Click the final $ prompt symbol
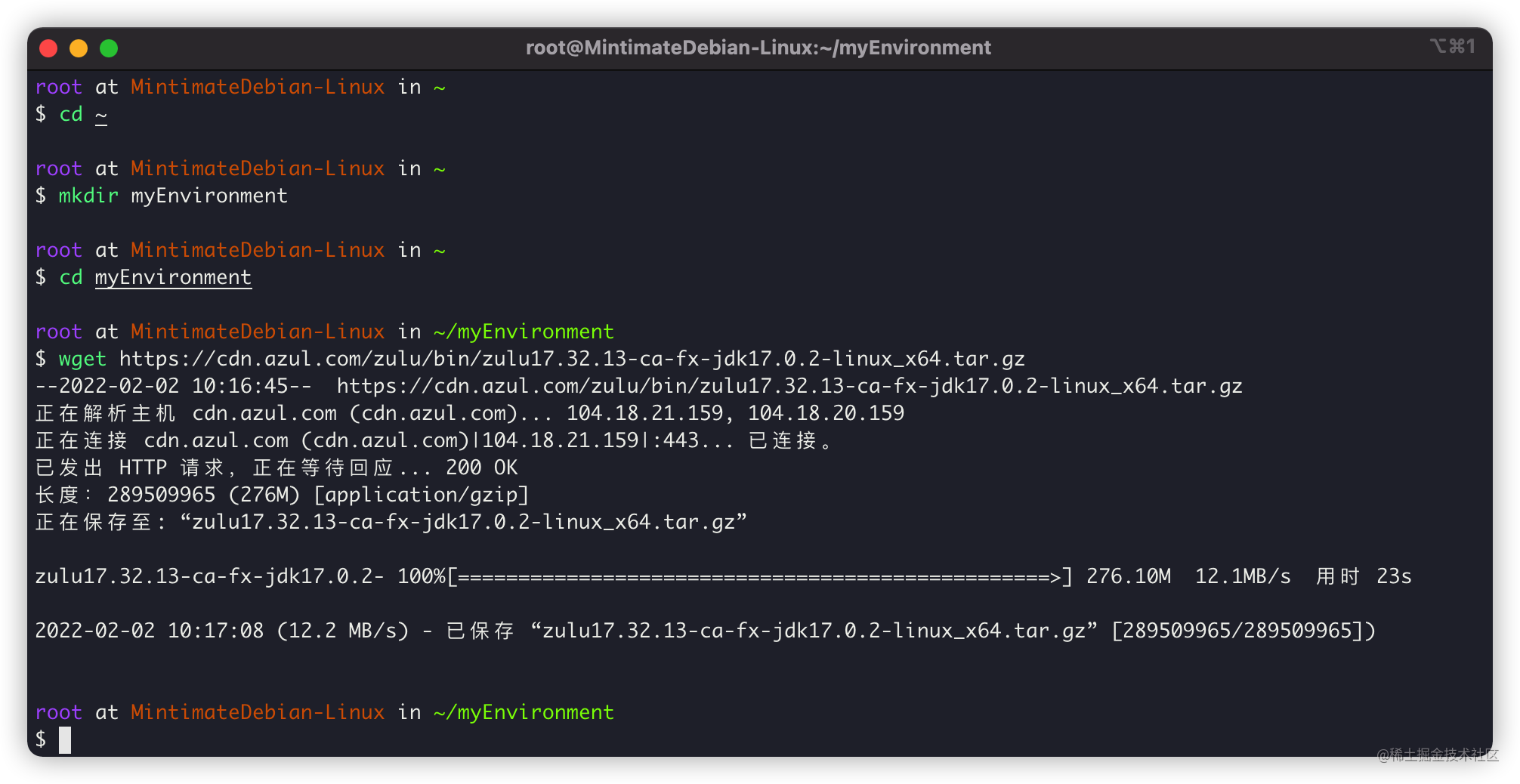This screenshot has width=1520, height=784. click(41, 739)
